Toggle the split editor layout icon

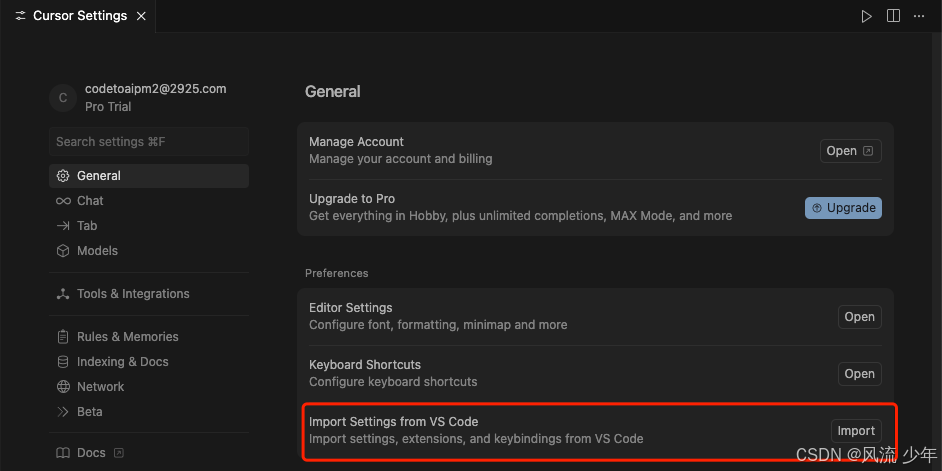tap(893, 16)
